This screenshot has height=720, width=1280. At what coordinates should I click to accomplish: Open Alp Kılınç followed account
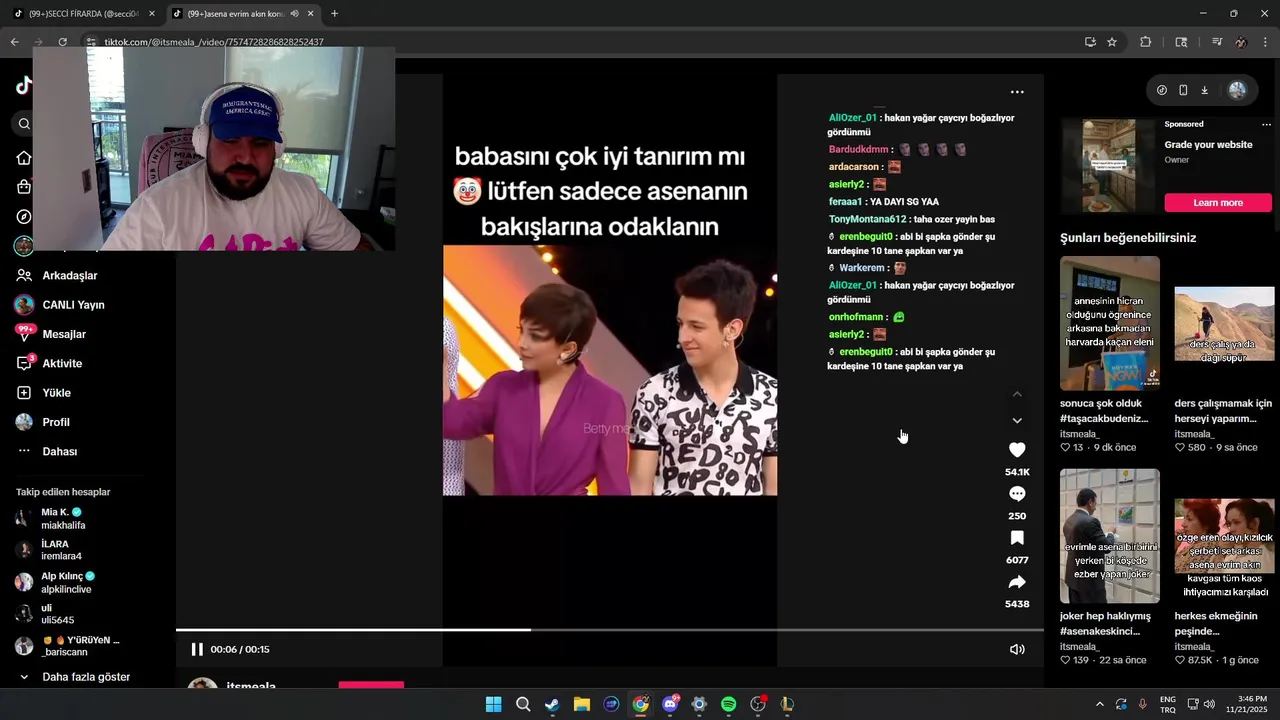tap(55, 582)
